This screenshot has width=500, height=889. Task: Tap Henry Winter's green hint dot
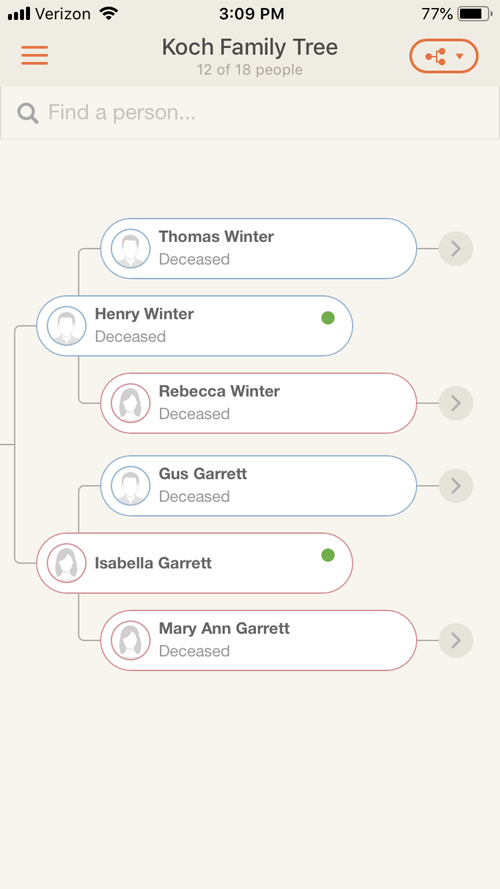pyautogui.click(x=328, y=318)
